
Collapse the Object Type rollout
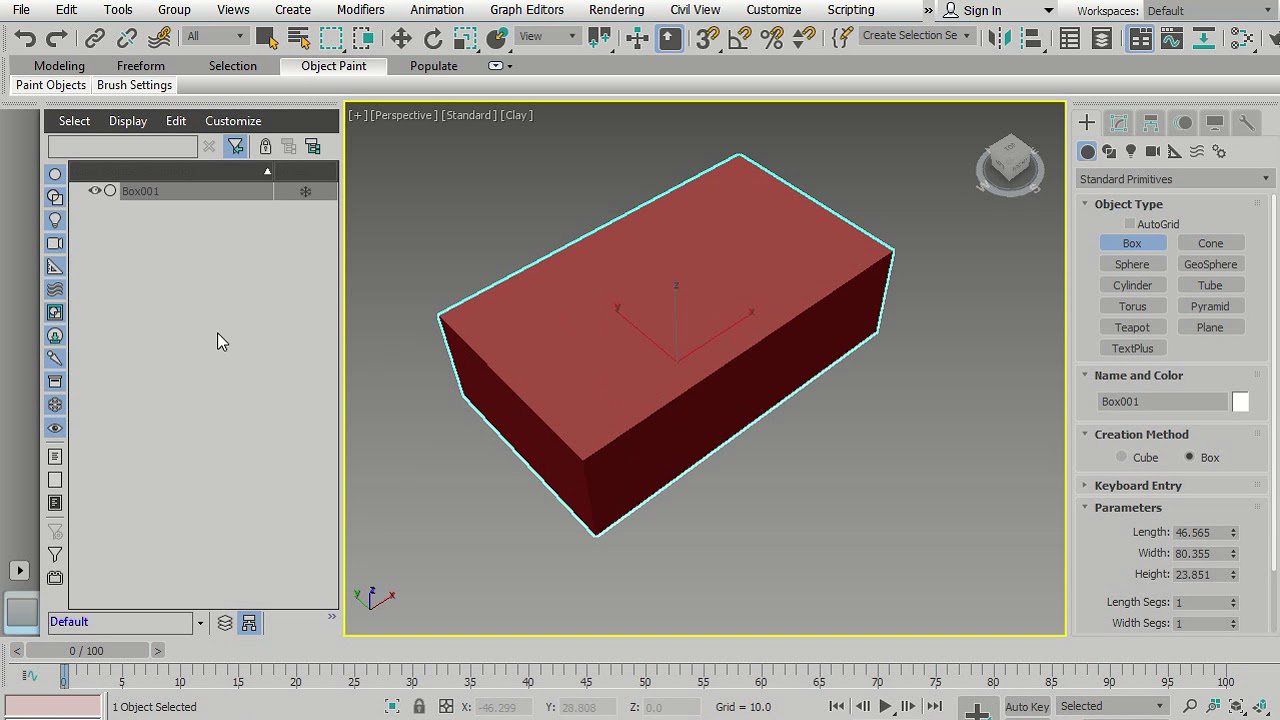pyautogui.click(x=1128, y=204)
